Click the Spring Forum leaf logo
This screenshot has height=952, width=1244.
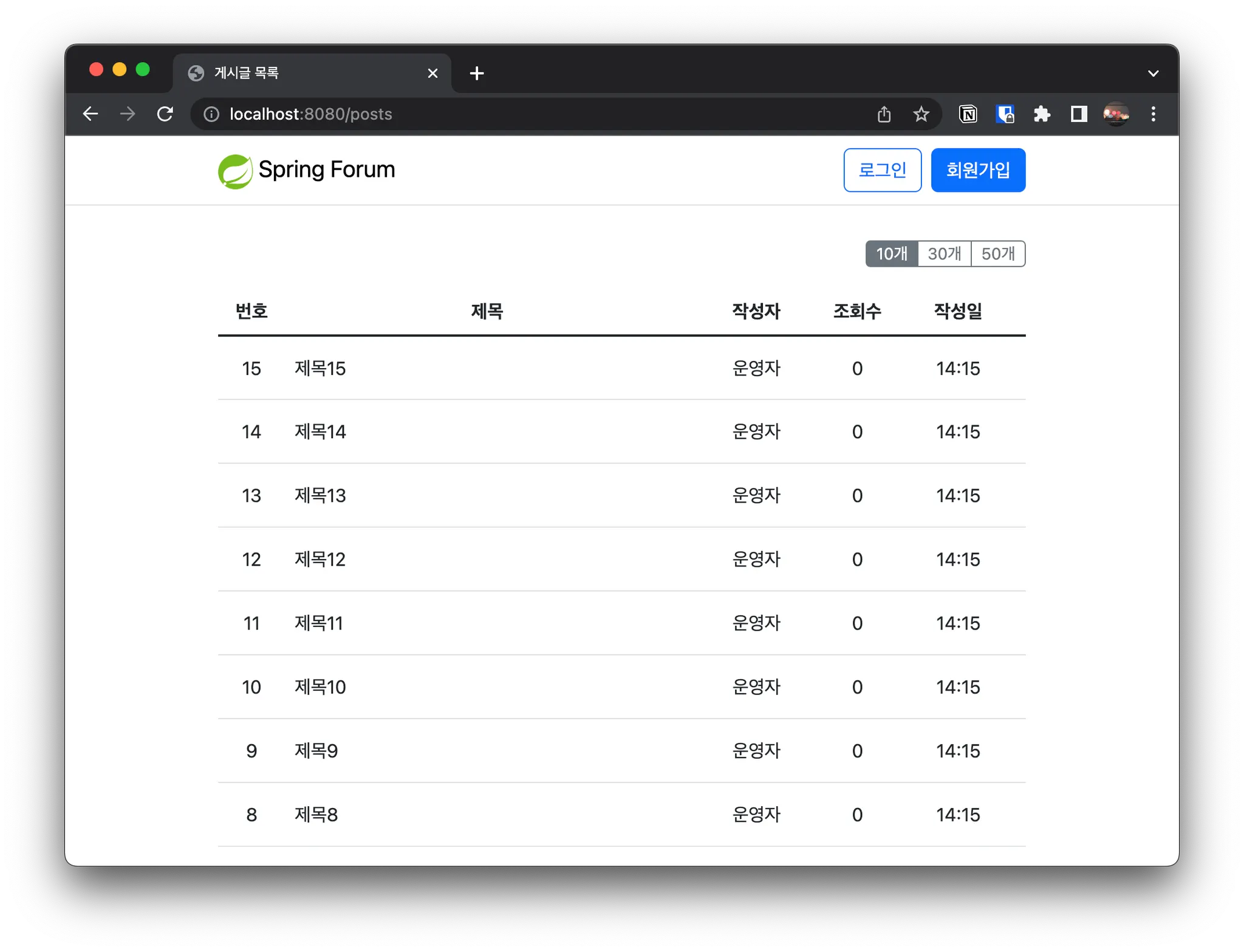(x=236, y=171)
